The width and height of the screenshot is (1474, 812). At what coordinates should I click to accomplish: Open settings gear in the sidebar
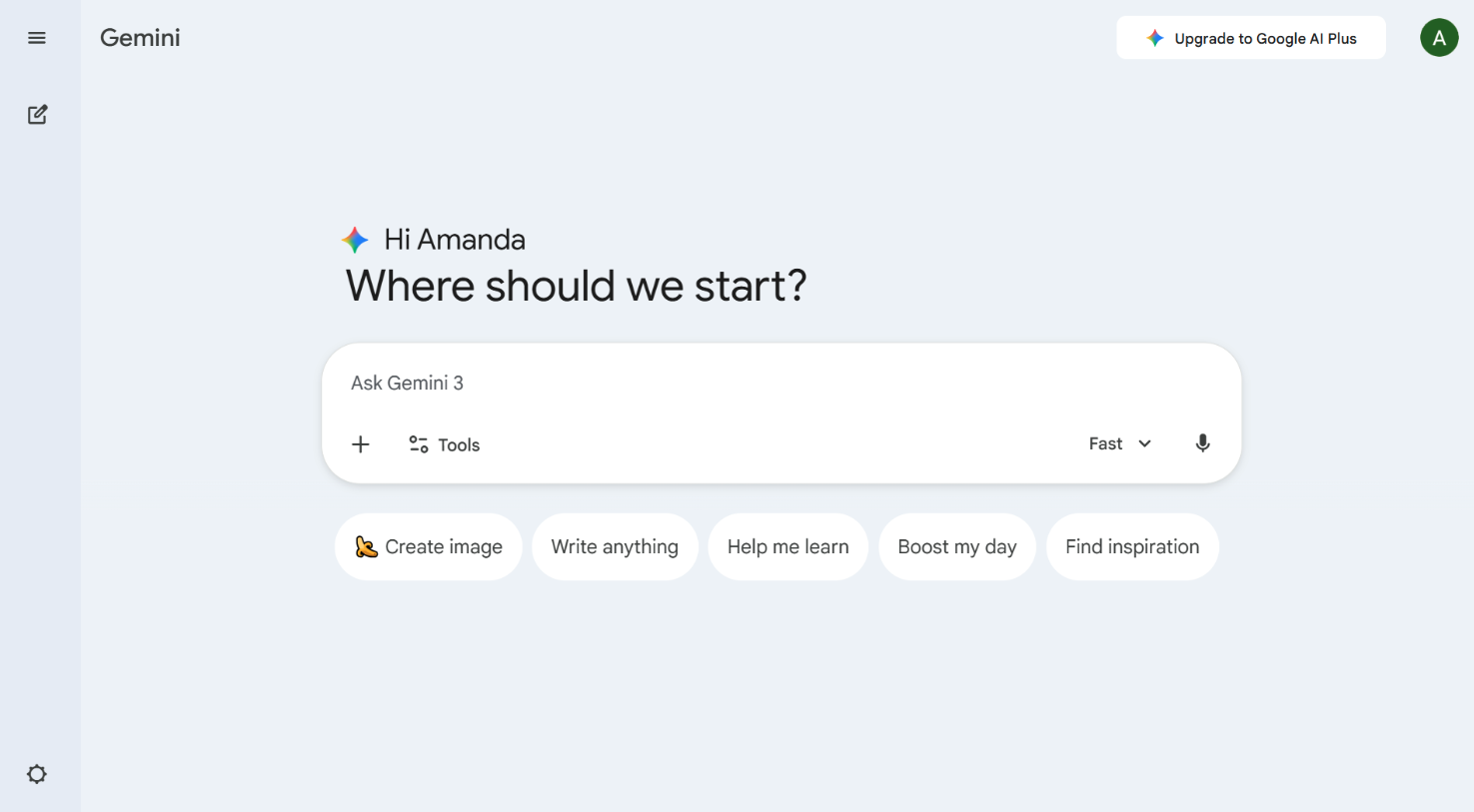[x=37, y=774]
